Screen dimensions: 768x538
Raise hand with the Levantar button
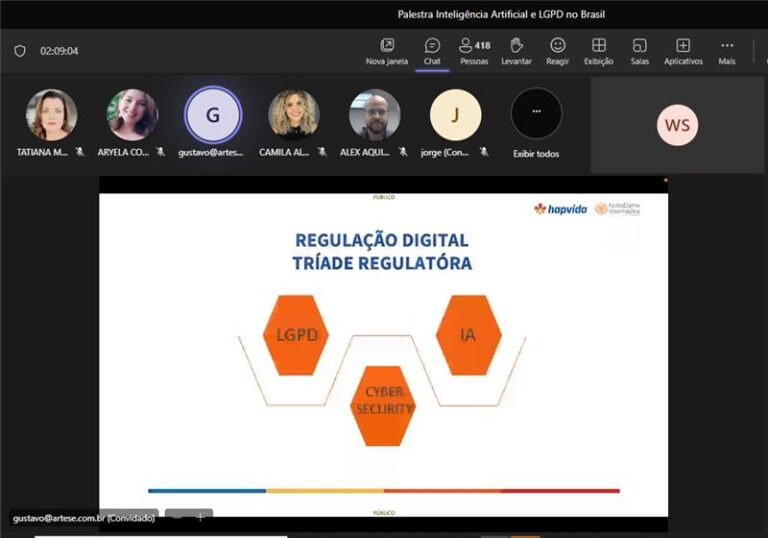(516, 51)
